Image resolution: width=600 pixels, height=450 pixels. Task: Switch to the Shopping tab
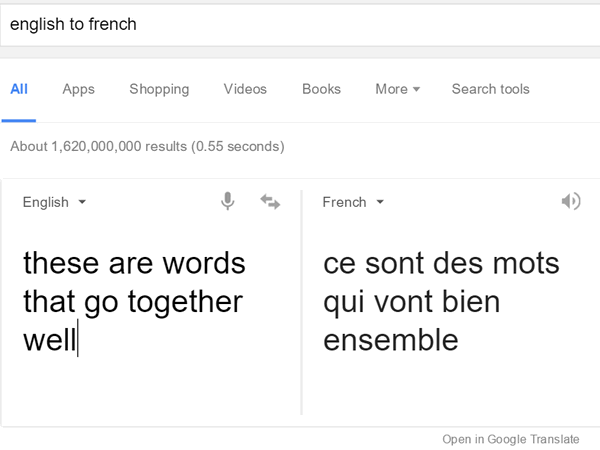pos(159,89)
